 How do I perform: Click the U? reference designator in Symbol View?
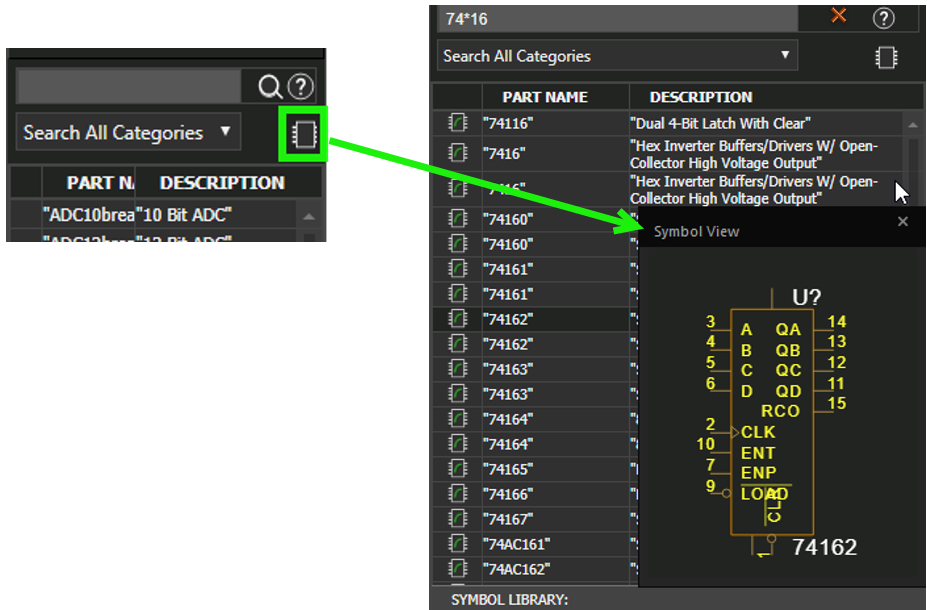click(806, 297)
